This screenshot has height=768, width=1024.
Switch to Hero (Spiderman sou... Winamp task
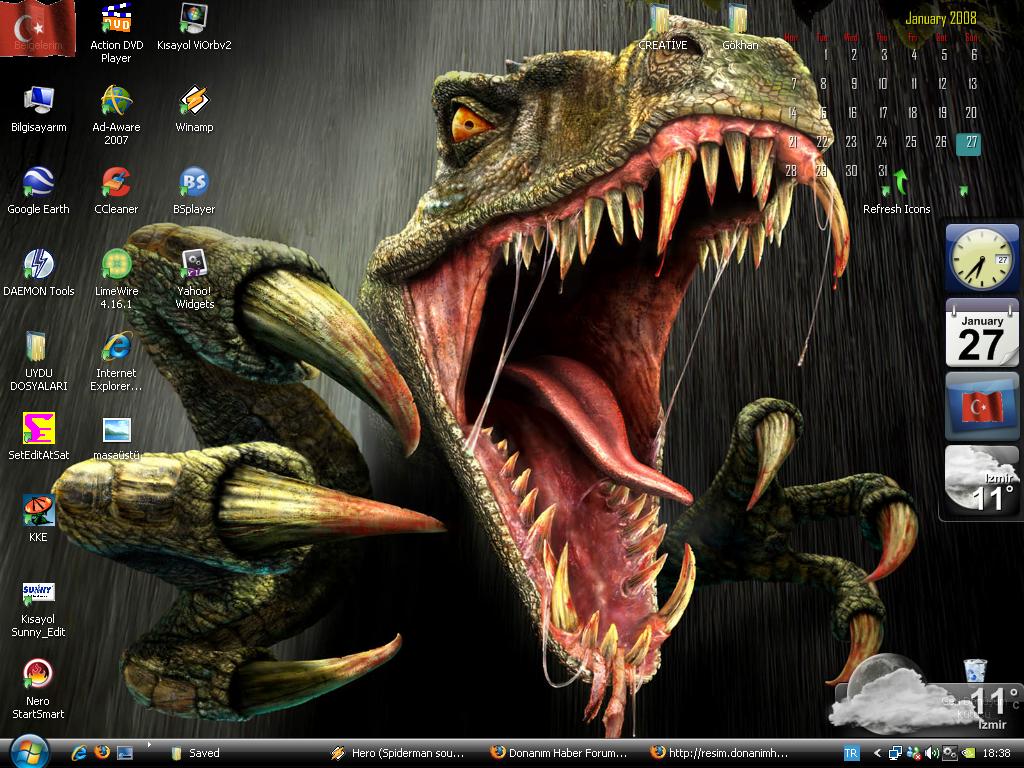click(404, 753)
